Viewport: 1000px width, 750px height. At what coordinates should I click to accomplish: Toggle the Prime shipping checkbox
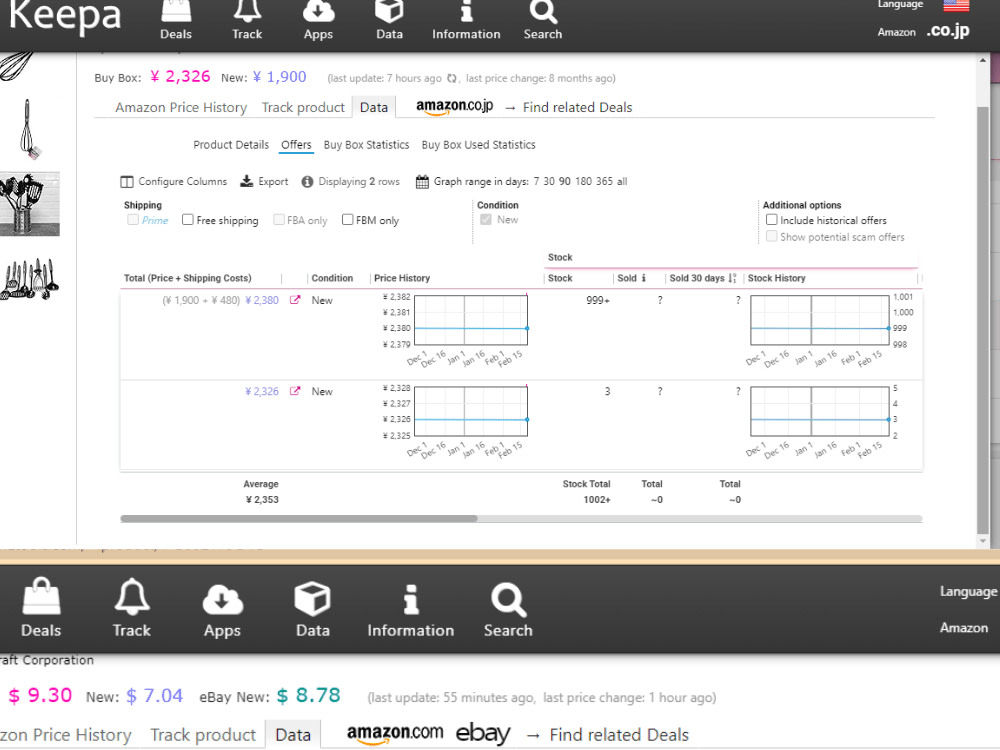(x=133, y=219)
